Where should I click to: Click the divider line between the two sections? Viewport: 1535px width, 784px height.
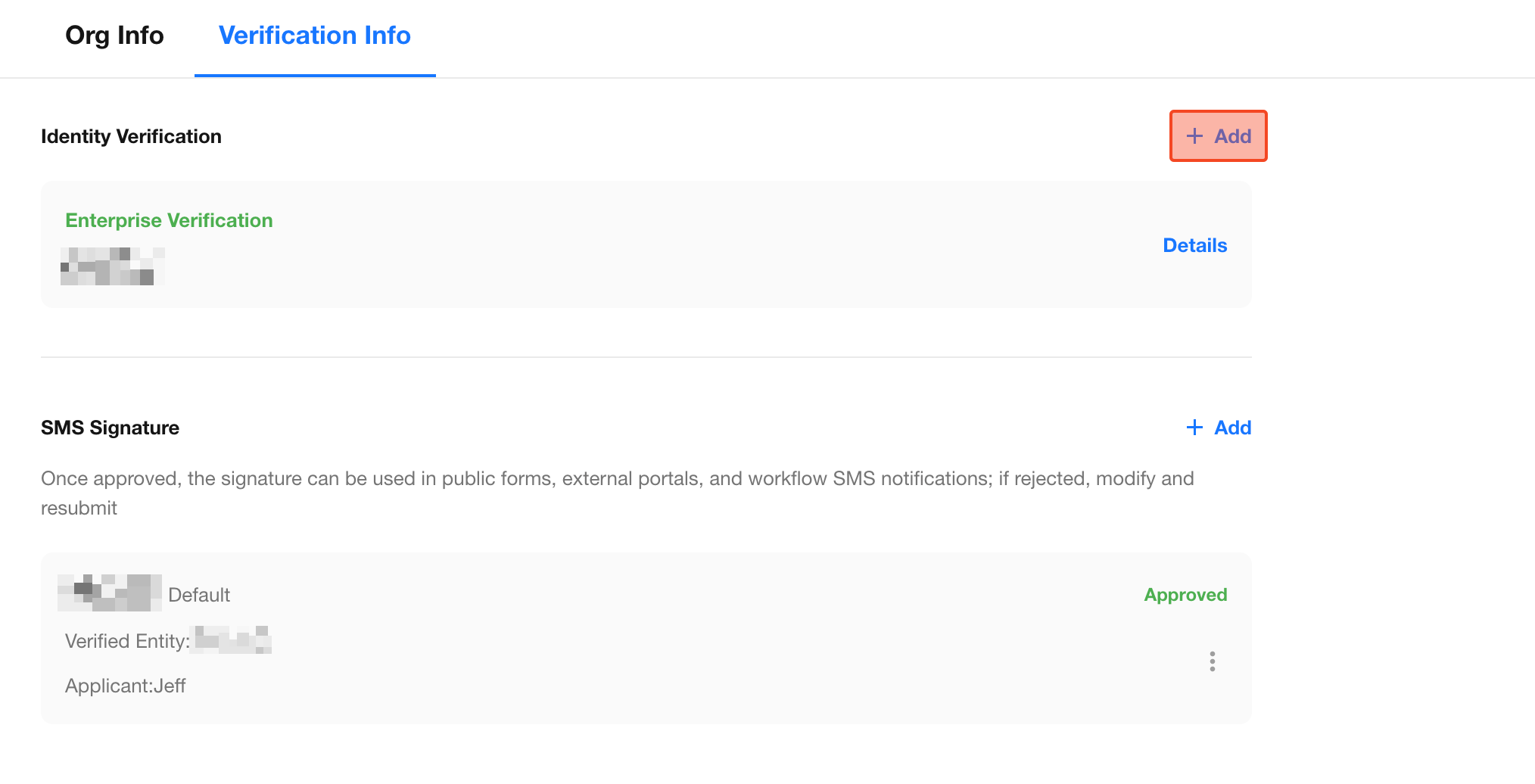(646, 356)
